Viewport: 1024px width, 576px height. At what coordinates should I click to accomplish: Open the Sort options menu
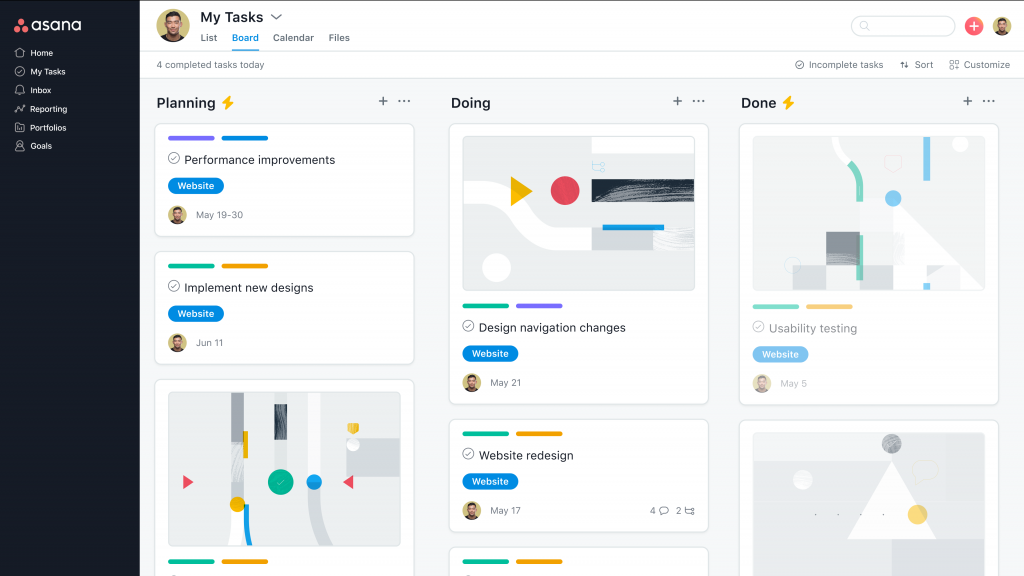tap(916, 65)
